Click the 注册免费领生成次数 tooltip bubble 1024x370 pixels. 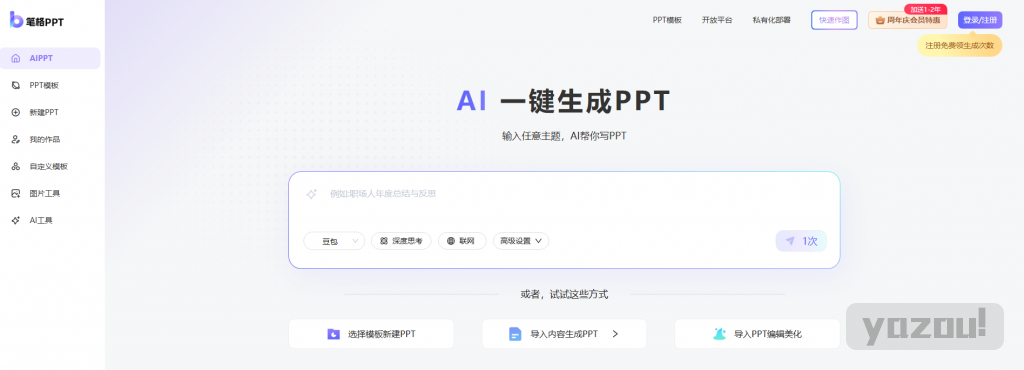(959, 45)
